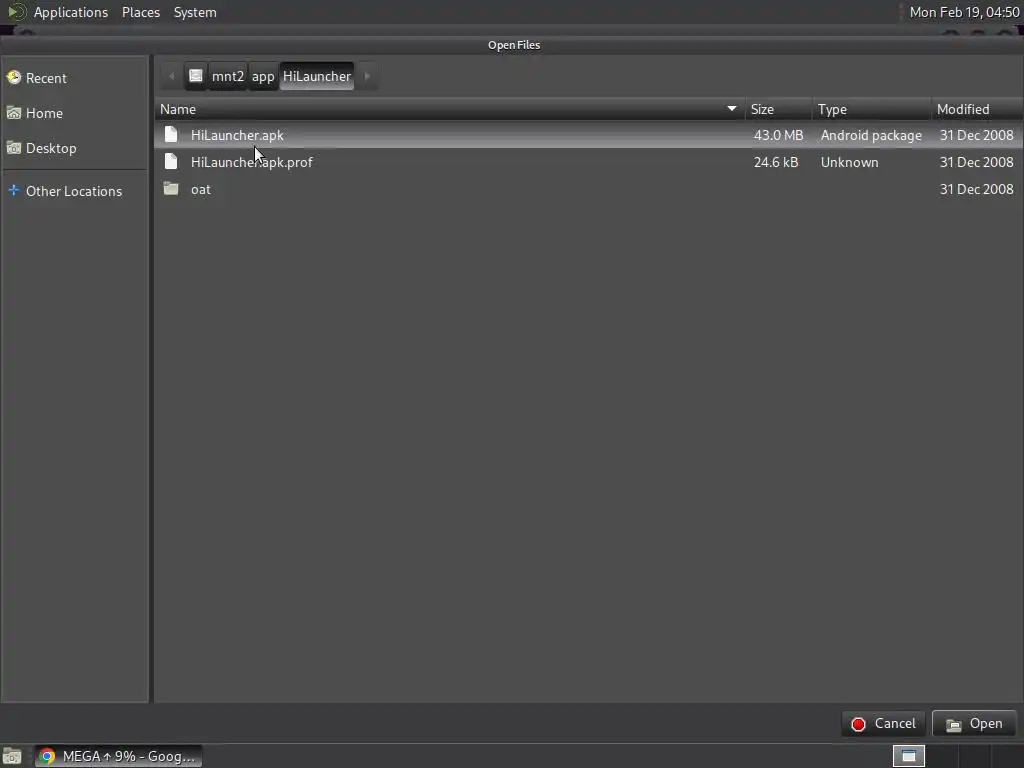Cancel the Open Files dialog
Screen dimensions: 1024x768
tap(883, 724)
